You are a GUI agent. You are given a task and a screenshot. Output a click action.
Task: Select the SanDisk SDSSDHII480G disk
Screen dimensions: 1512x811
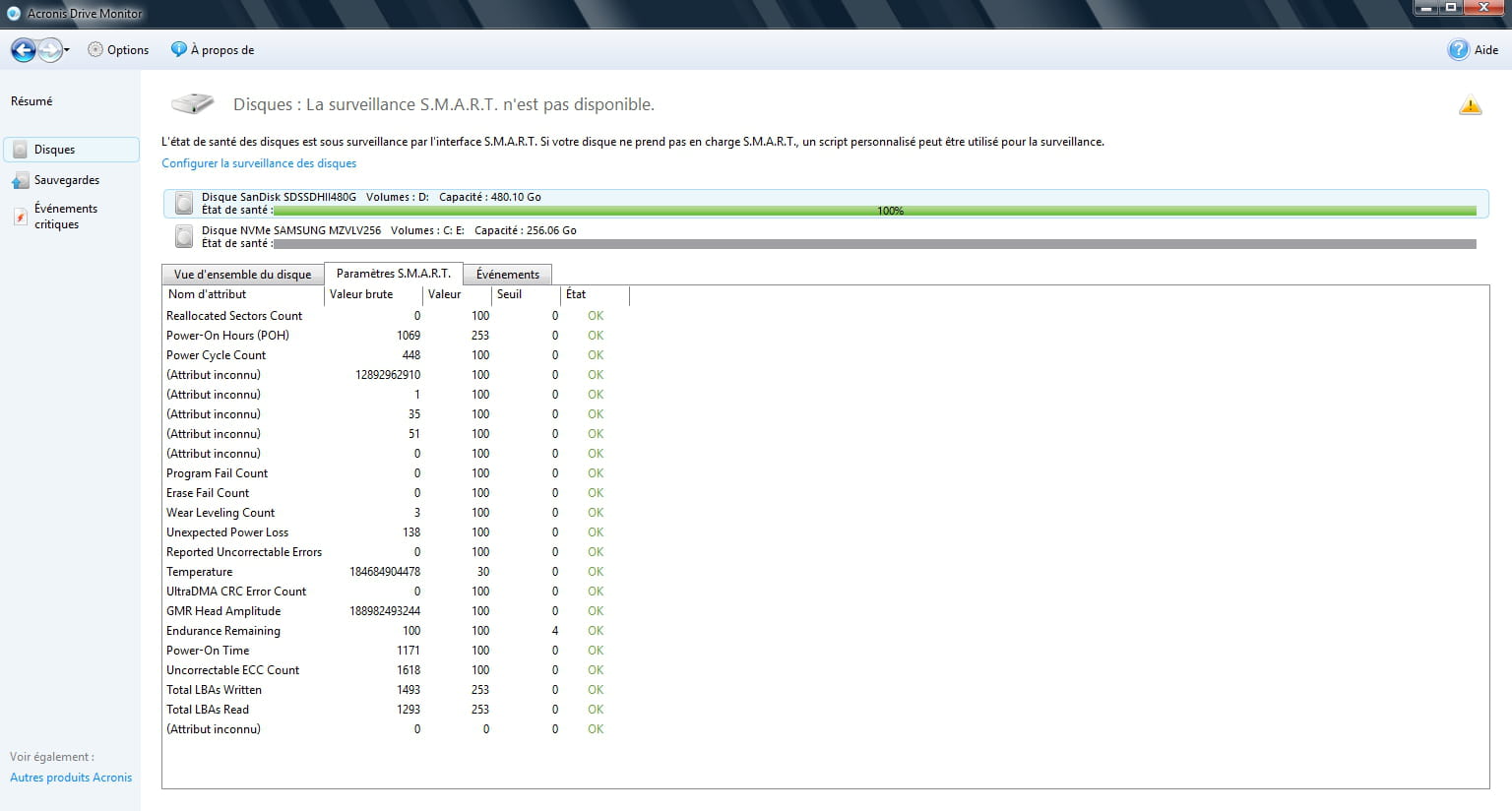(x=279, y=197)
